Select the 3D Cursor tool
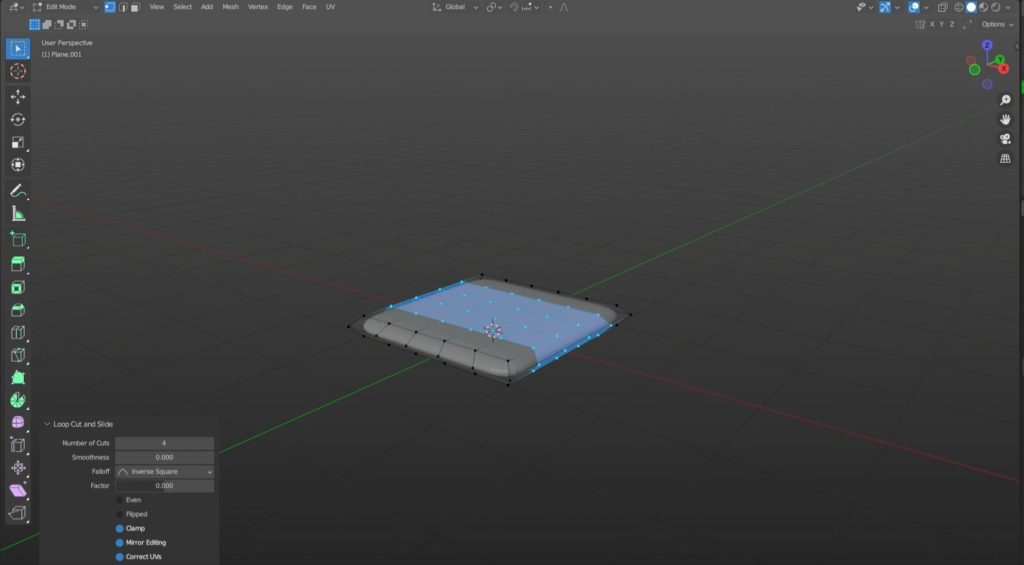 click(18, 71)
